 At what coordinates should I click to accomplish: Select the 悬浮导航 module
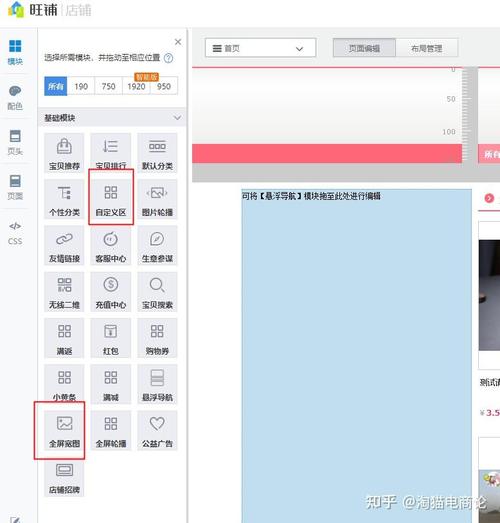[x=157, y=384]
